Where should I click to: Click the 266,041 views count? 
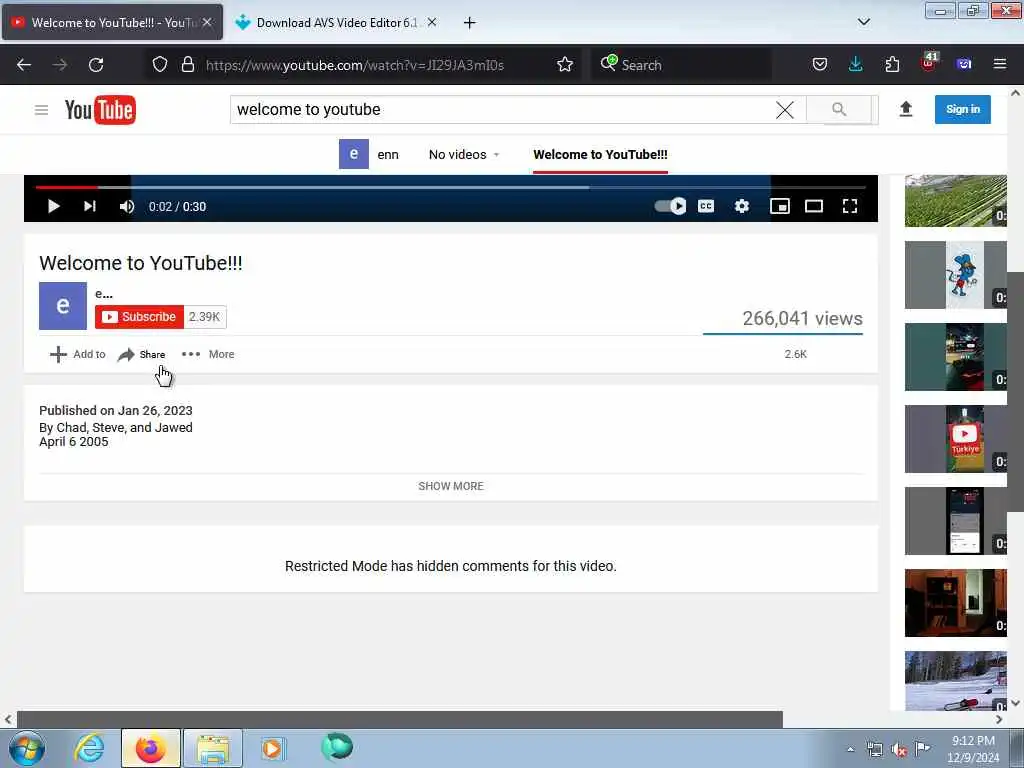[803, 318]
